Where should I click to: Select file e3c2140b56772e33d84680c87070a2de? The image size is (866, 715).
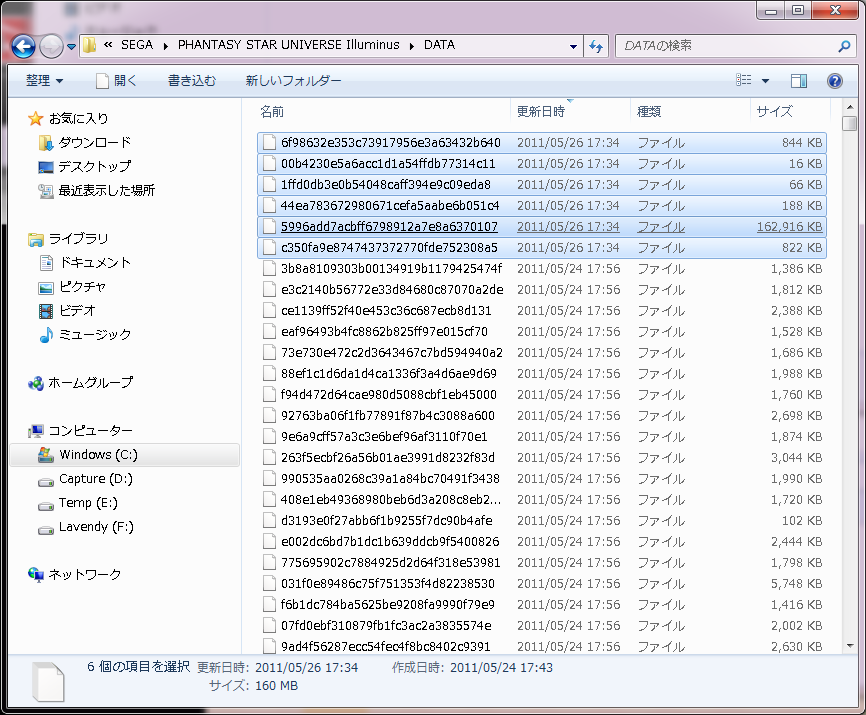[542, 290]
